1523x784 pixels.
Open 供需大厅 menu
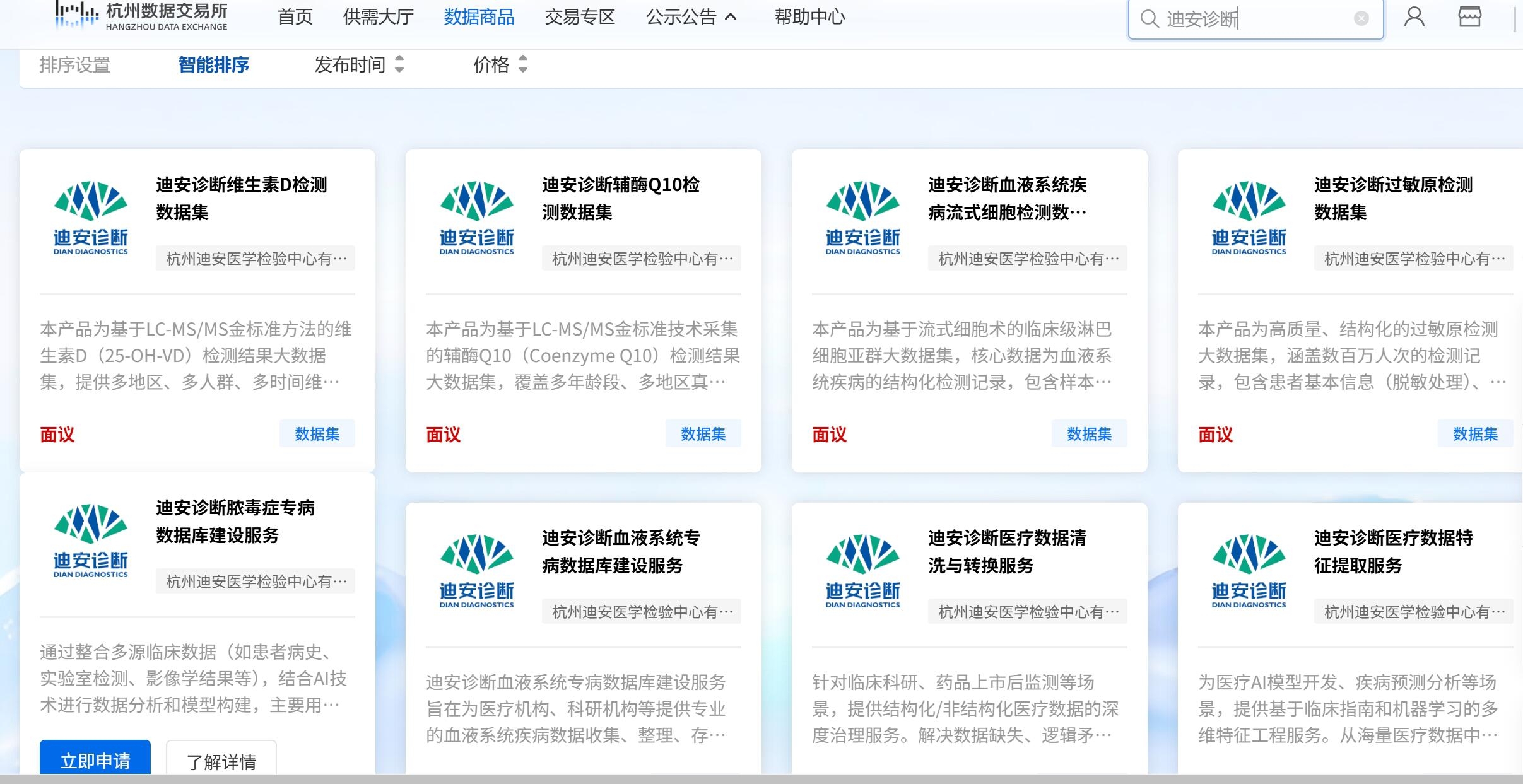[379, 17]
